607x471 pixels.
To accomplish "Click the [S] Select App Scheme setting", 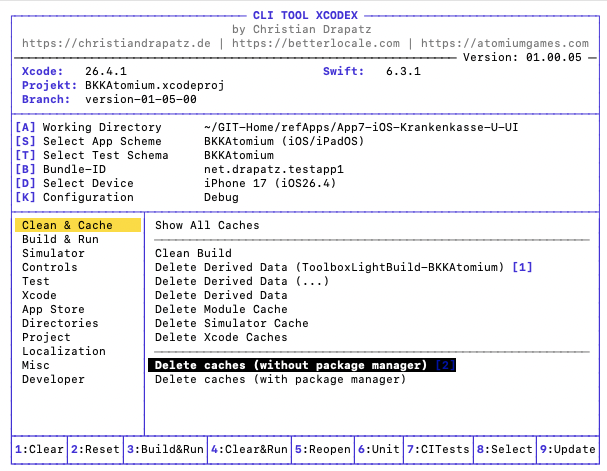I will 88,141.
